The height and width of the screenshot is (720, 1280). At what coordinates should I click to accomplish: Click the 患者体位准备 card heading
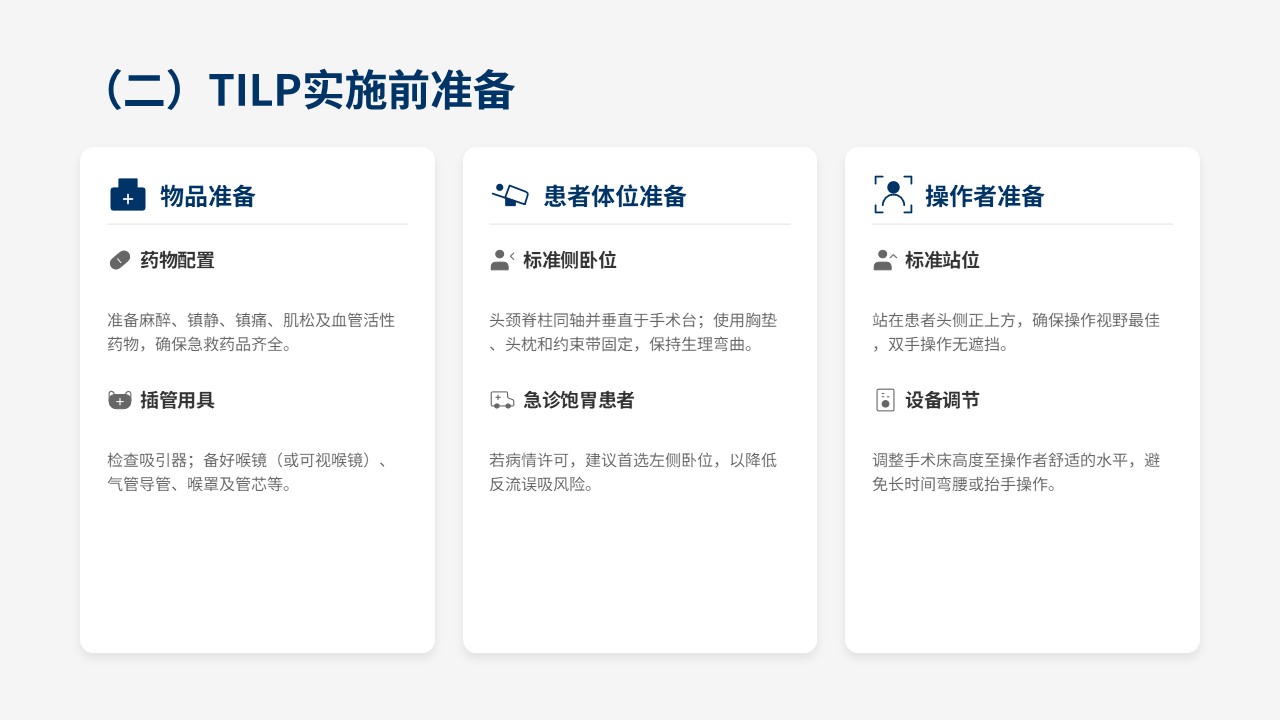pyautogui.click(x=615, y=196)
